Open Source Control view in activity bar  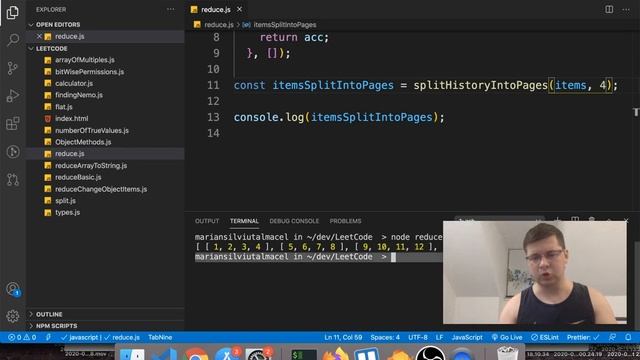click(13, 68)
